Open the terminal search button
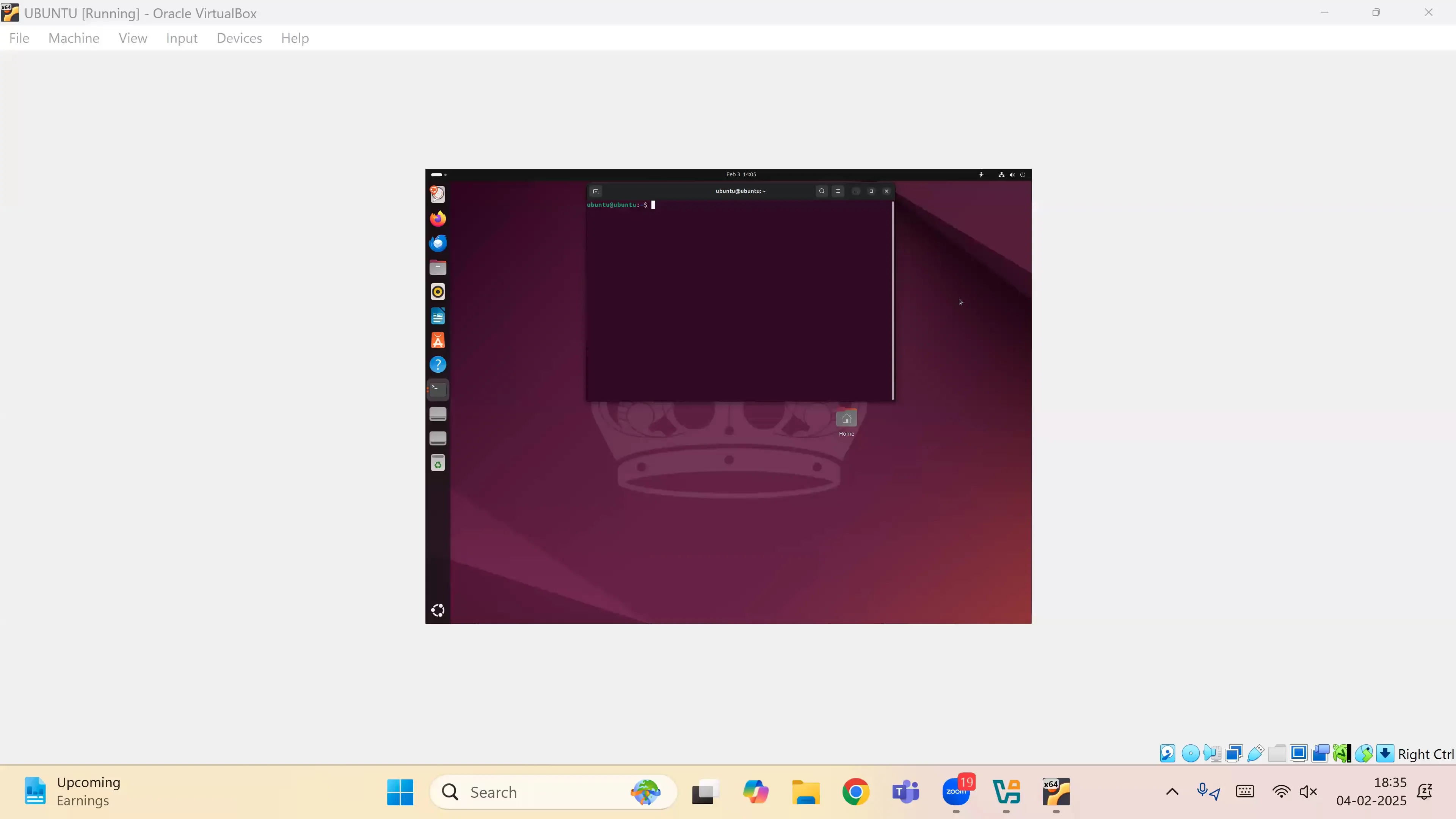Screen dimensions: 1456x819 [822, 191]
